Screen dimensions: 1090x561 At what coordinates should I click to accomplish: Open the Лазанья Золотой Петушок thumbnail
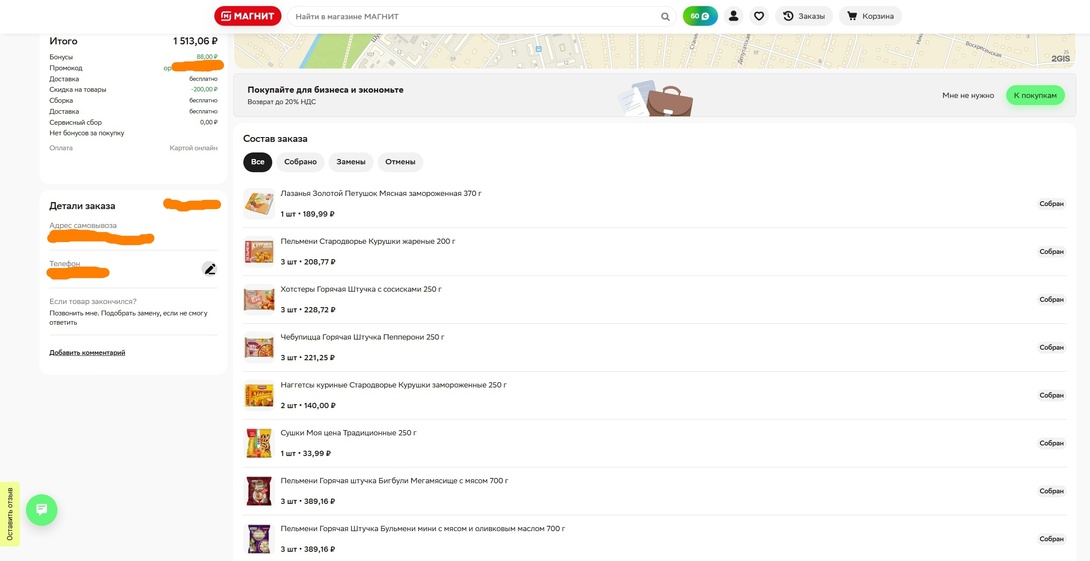(x=259, y=204)
